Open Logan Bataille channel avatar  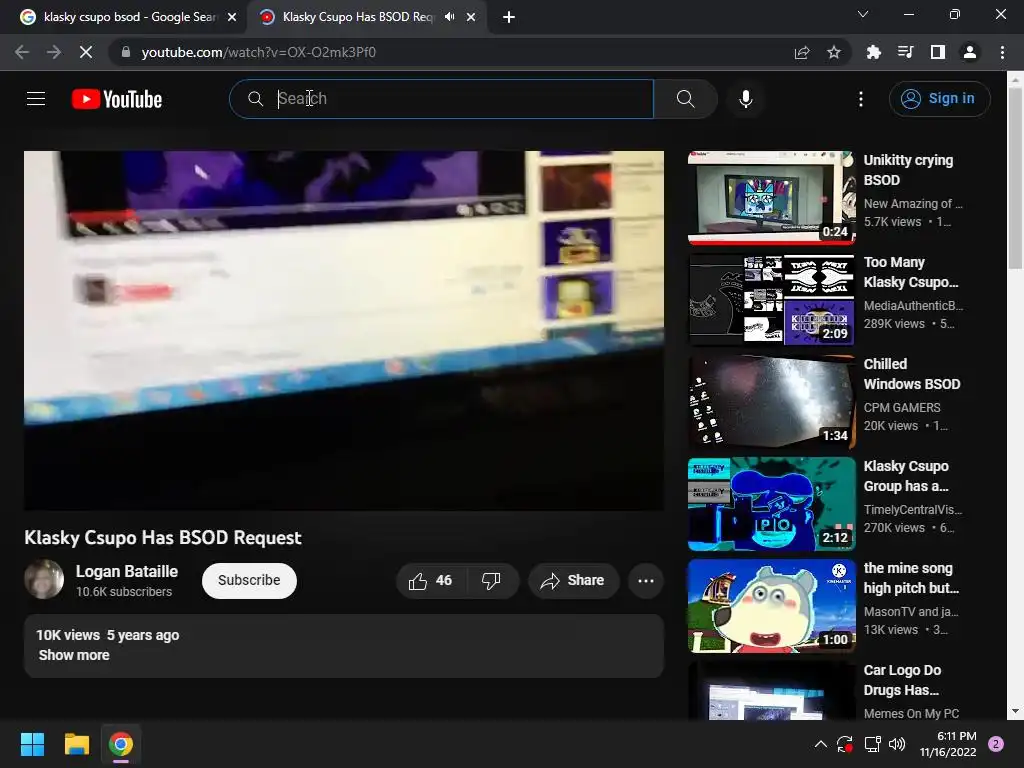point(44,579)
